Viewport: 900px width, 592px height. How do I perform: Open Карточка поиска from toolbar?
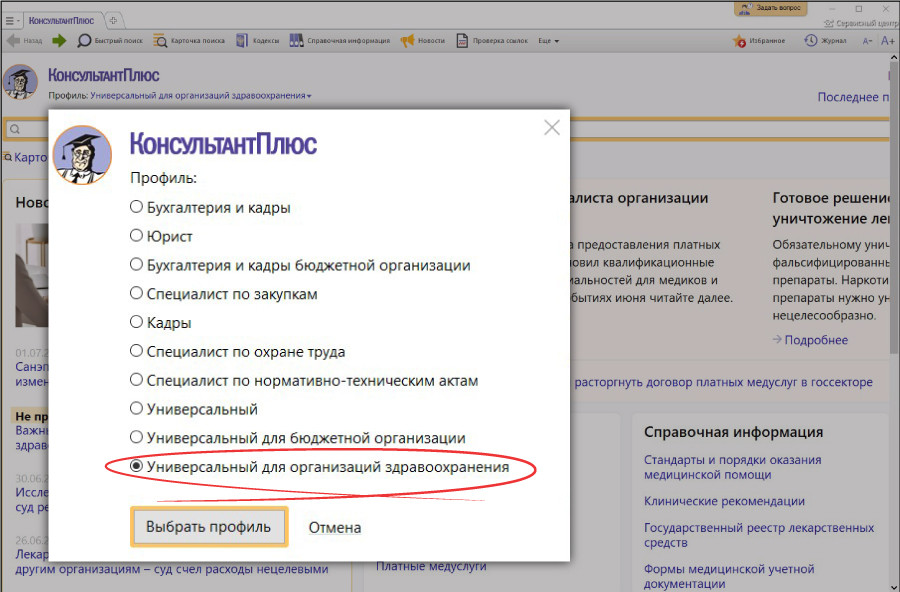click(189, 41)
